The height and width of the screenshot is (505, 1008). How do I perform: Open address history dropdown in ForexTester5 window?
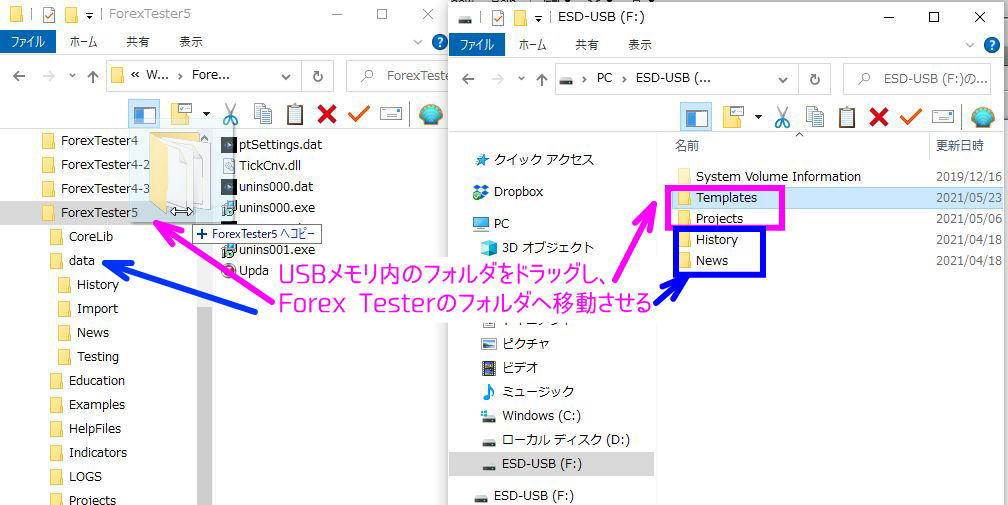tap(286, 76)
